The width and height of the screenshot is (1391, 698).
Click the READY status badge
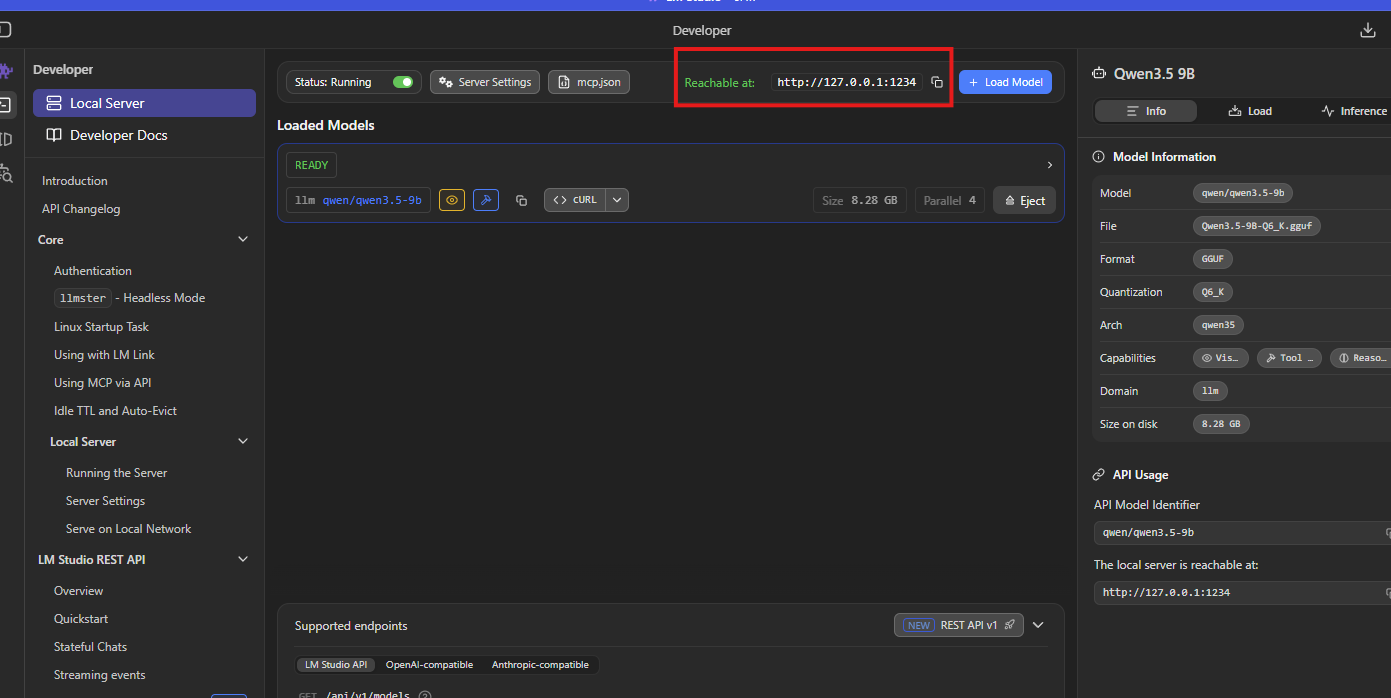311,165
